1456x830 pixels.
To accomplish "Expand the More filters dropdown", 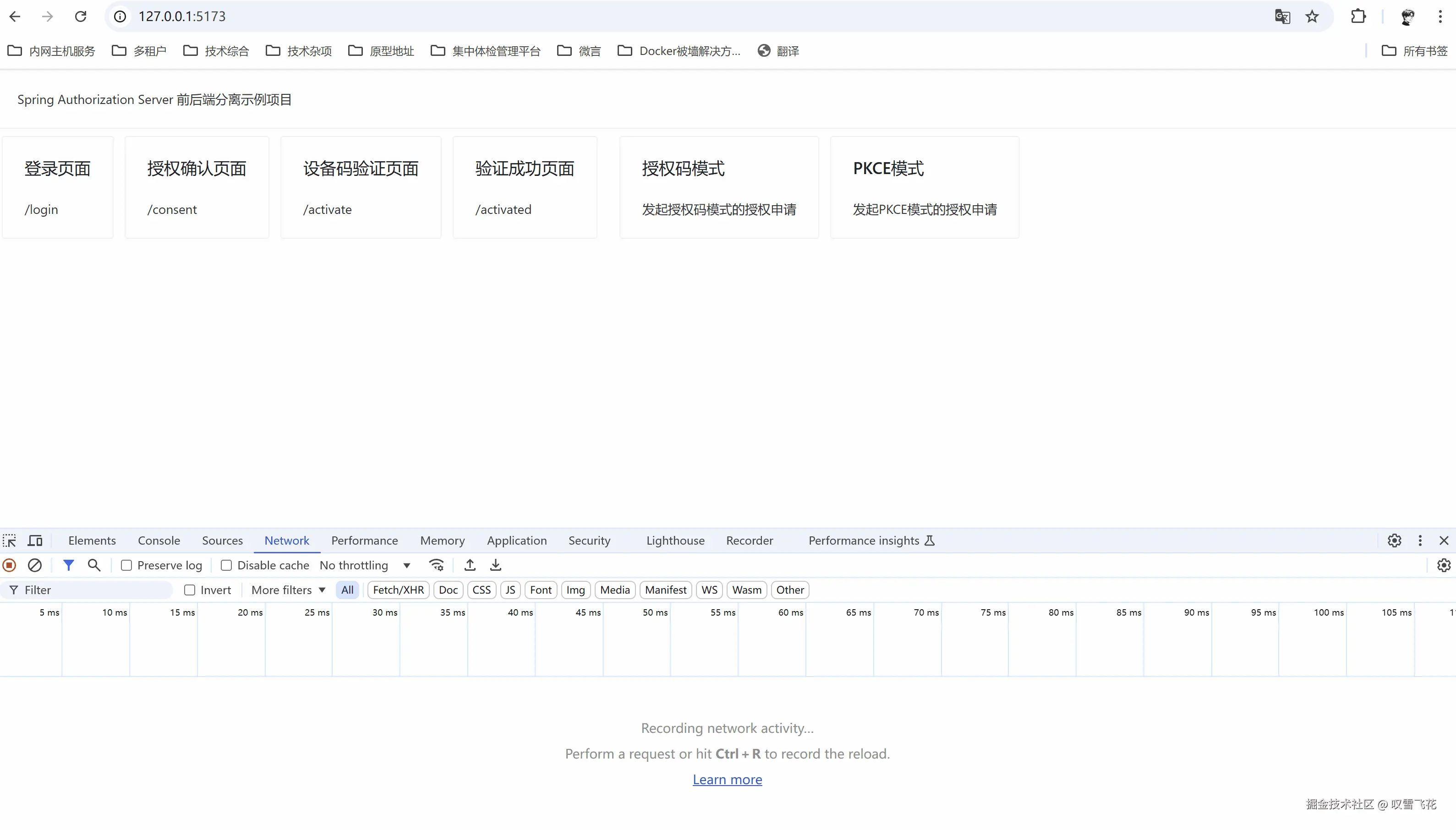I will click(289, 590).
